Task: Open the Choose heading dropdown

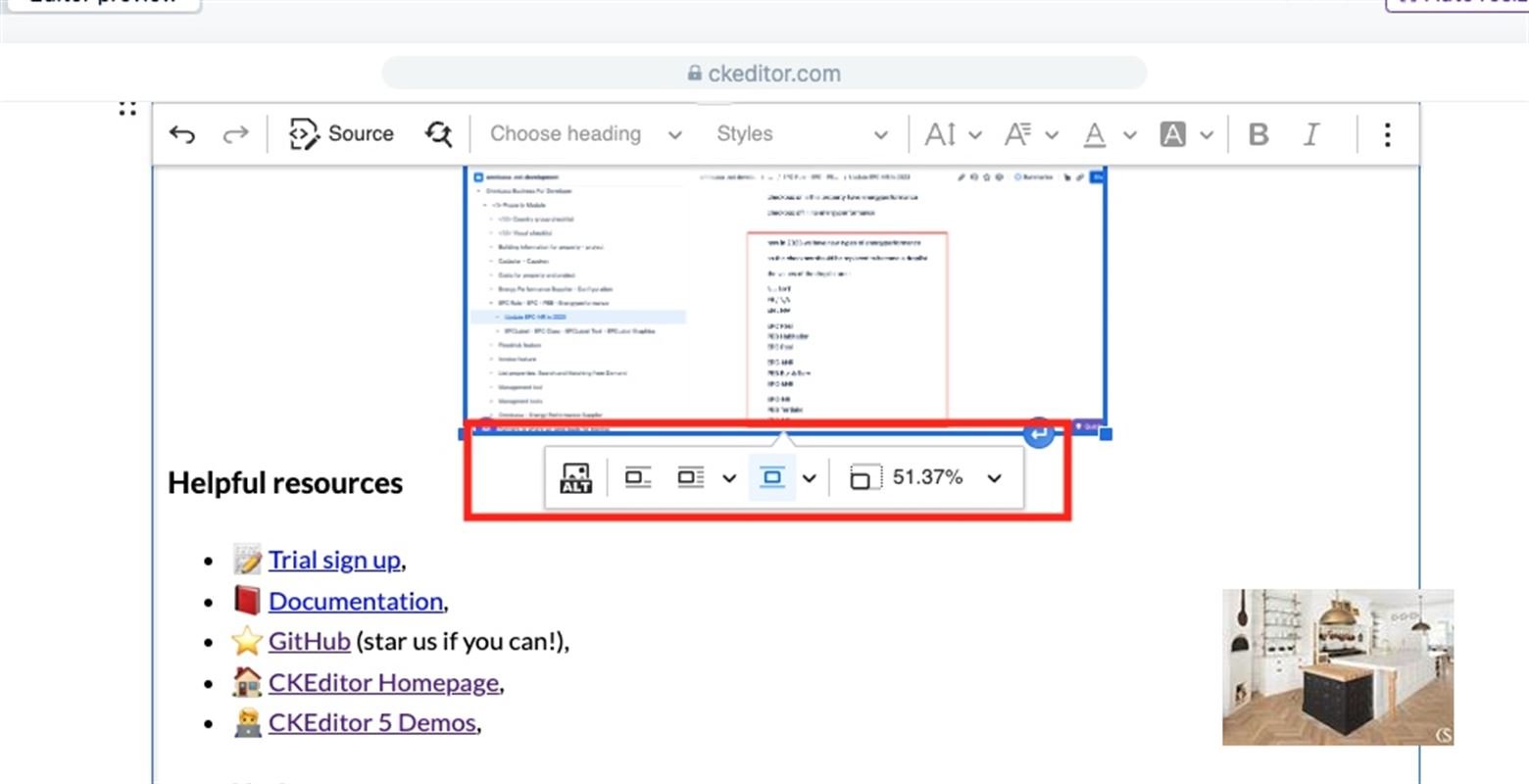Action: point(585,134)
